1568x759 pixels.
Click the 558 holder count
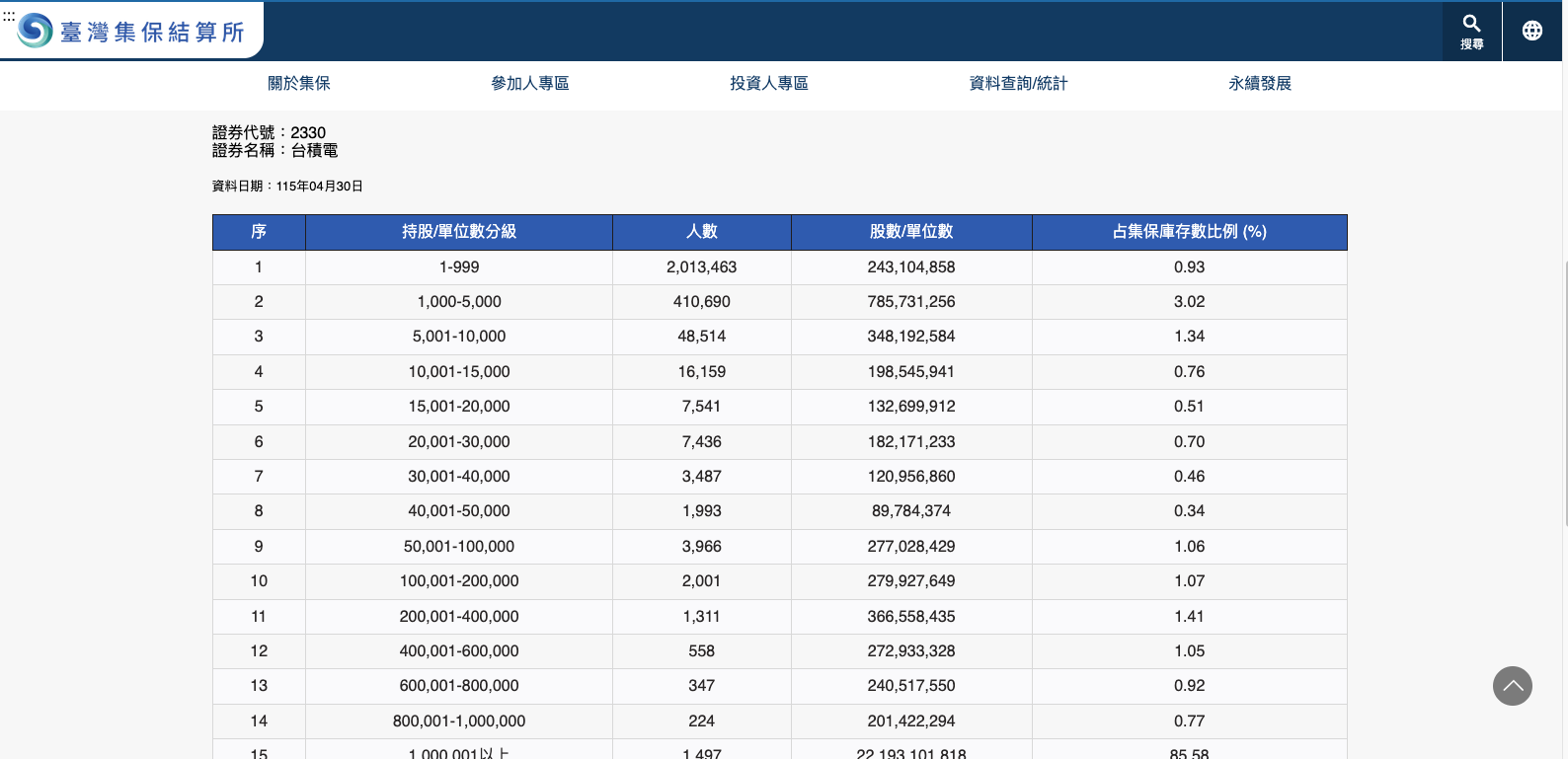[x=702, y=651]
